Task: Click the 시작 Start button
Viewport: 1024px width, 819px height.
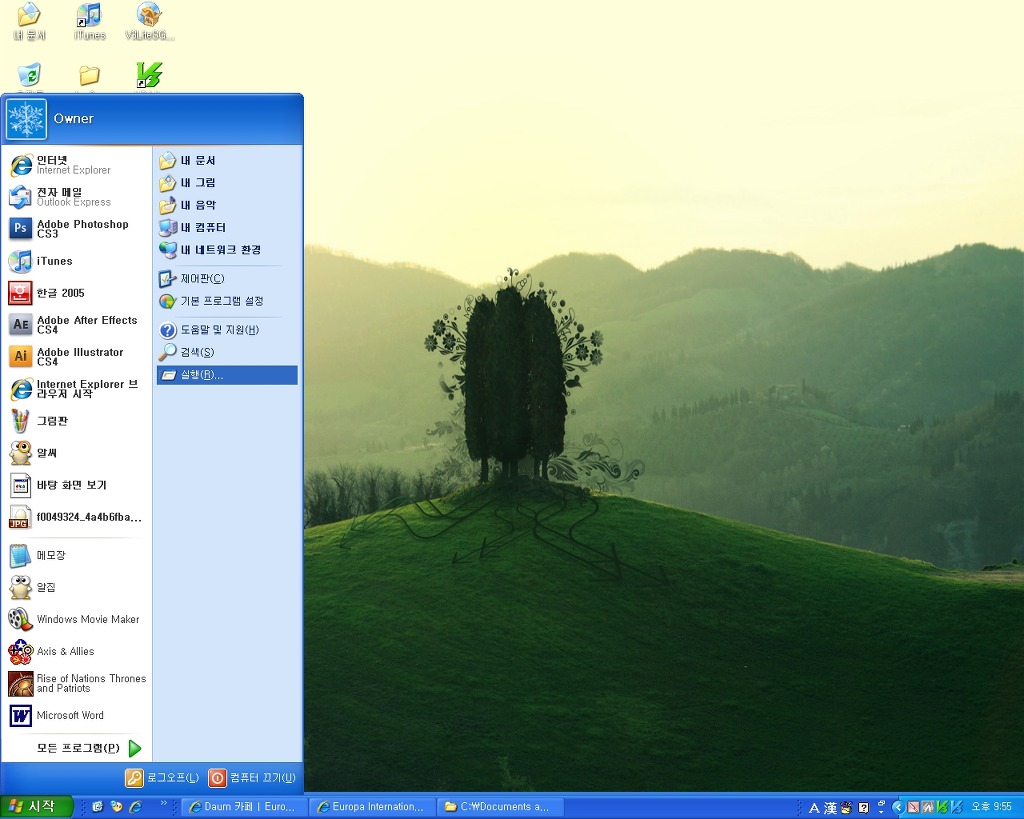Action: [x=37, y=806]
